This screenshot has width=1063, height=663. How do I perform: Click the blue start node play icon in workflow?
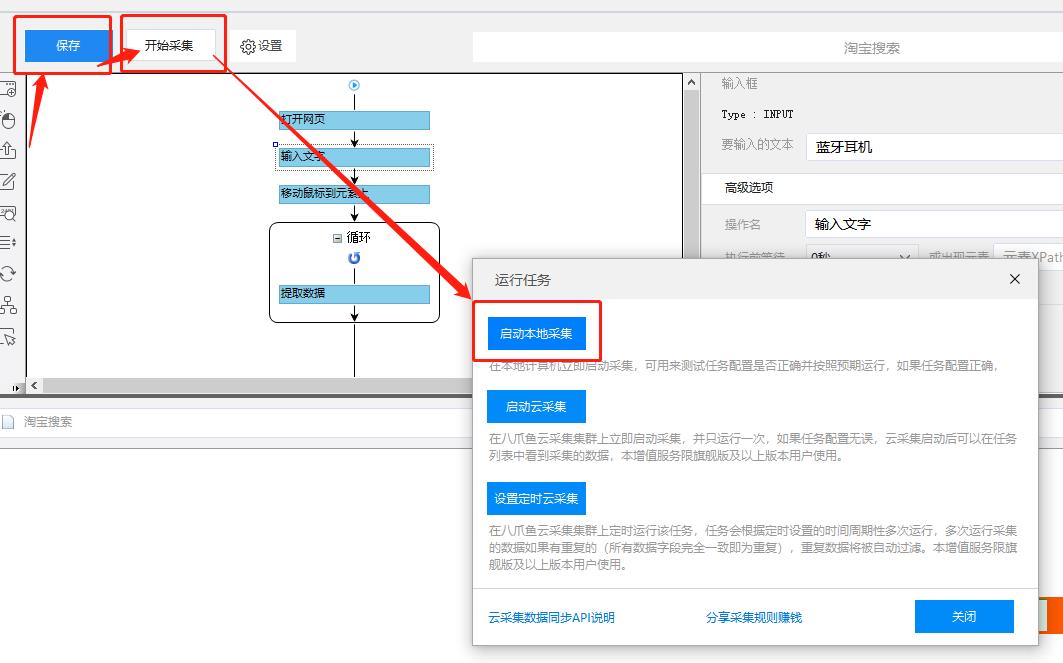[354, 85]
